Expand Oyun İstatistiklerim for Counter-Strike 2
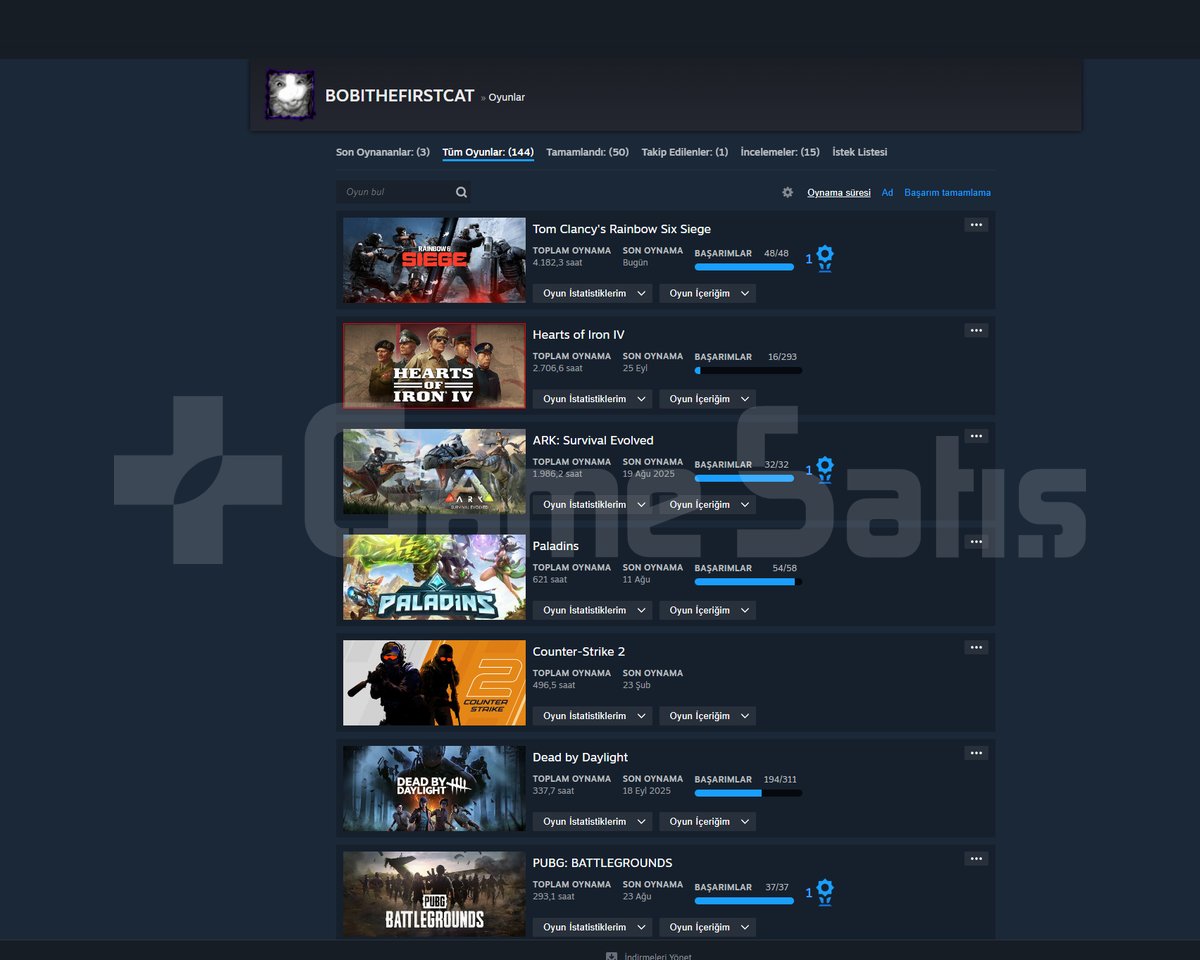Image resolution: width=1200 pixels, height=960 pixels. 592,716
